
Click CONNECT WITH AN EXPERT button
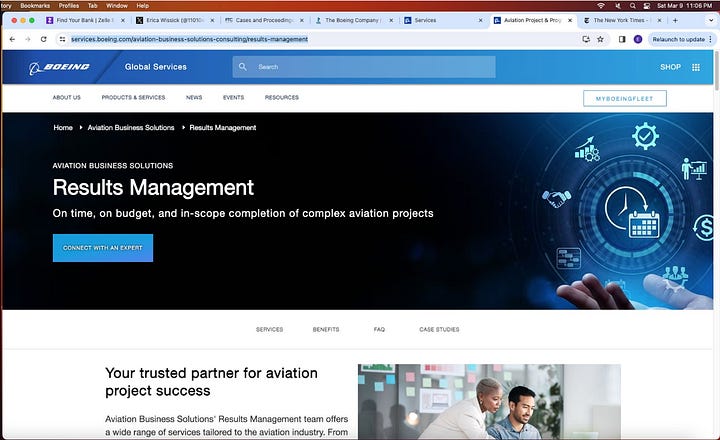(x=103, y=248)
